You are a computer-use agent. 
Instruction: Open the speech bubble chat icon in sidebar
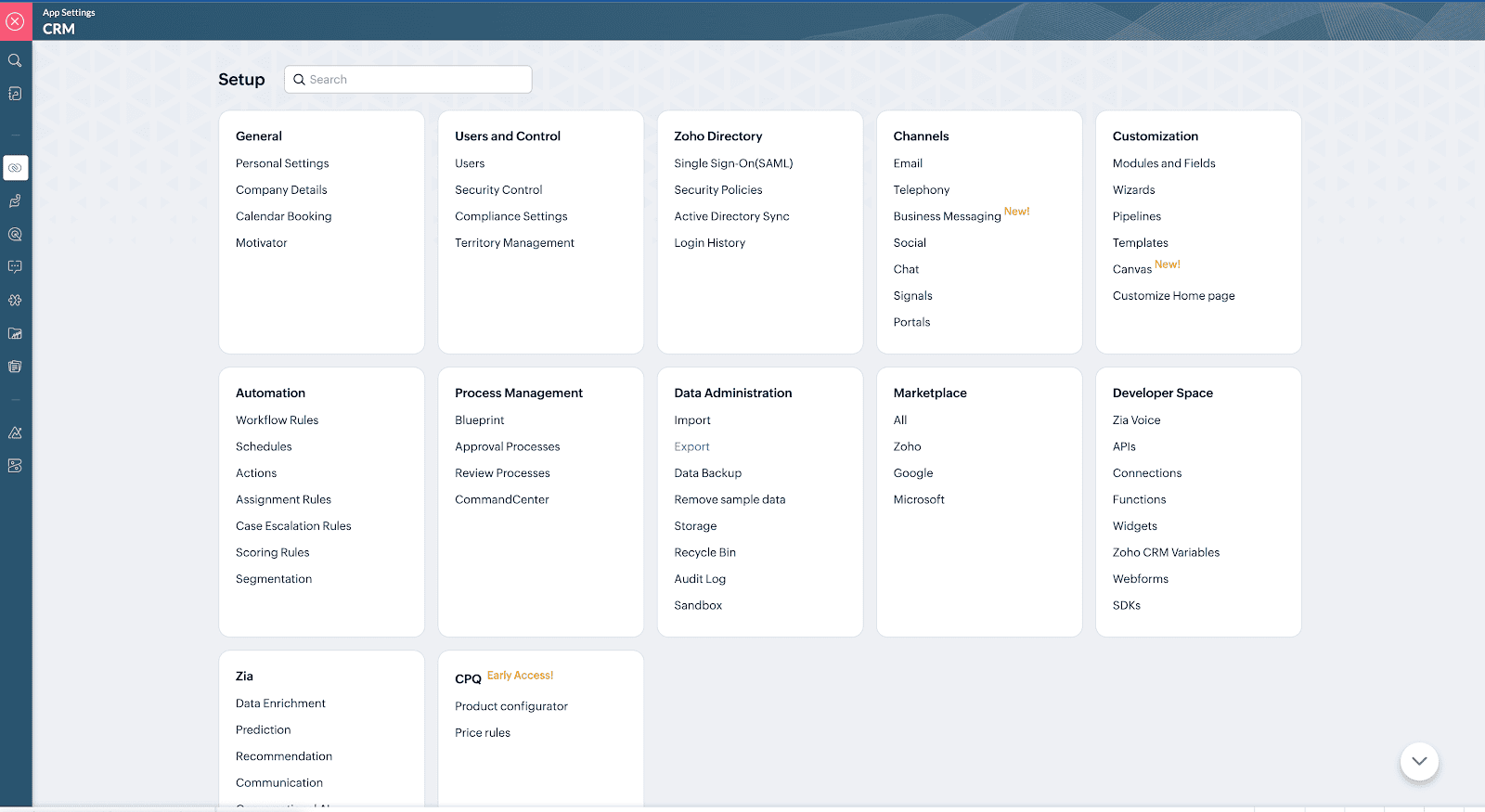tap(15, 267)
